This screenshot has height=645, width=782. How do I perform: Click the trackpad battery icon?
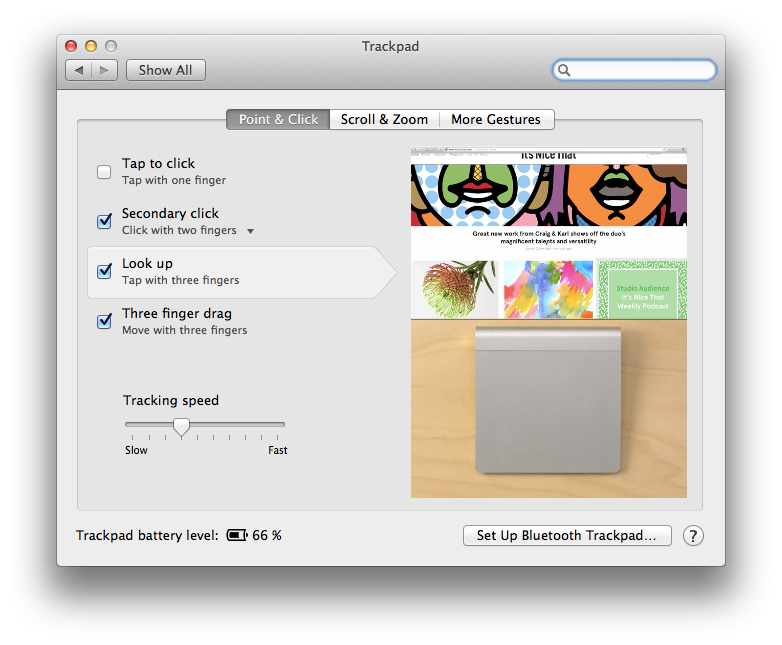tap(237, 536)
